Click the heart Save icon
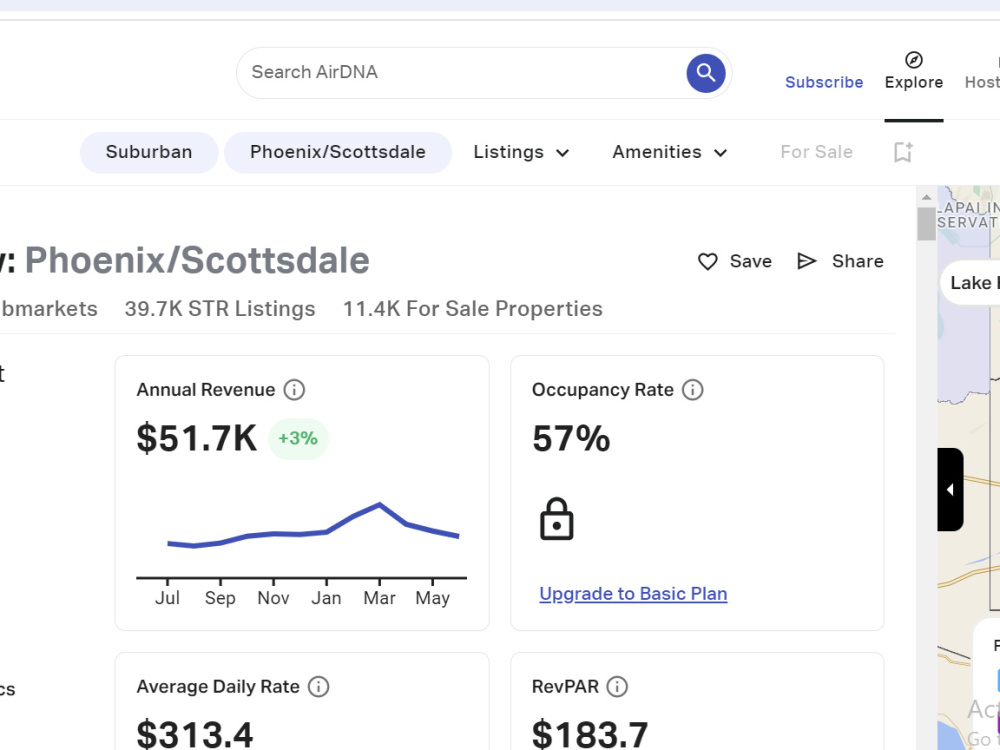Image resolution: width=1000 pixels, height=750 pixels. click(x=707, y=261)
